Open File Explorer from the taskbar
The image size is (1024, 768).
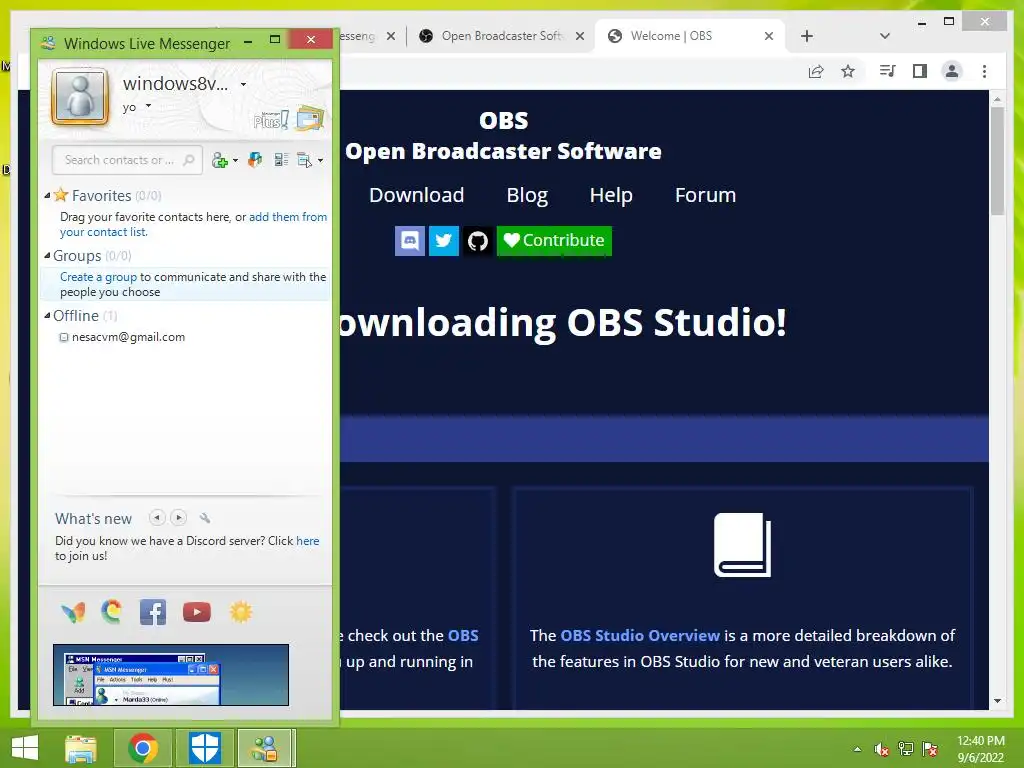[x=81, y=748]
